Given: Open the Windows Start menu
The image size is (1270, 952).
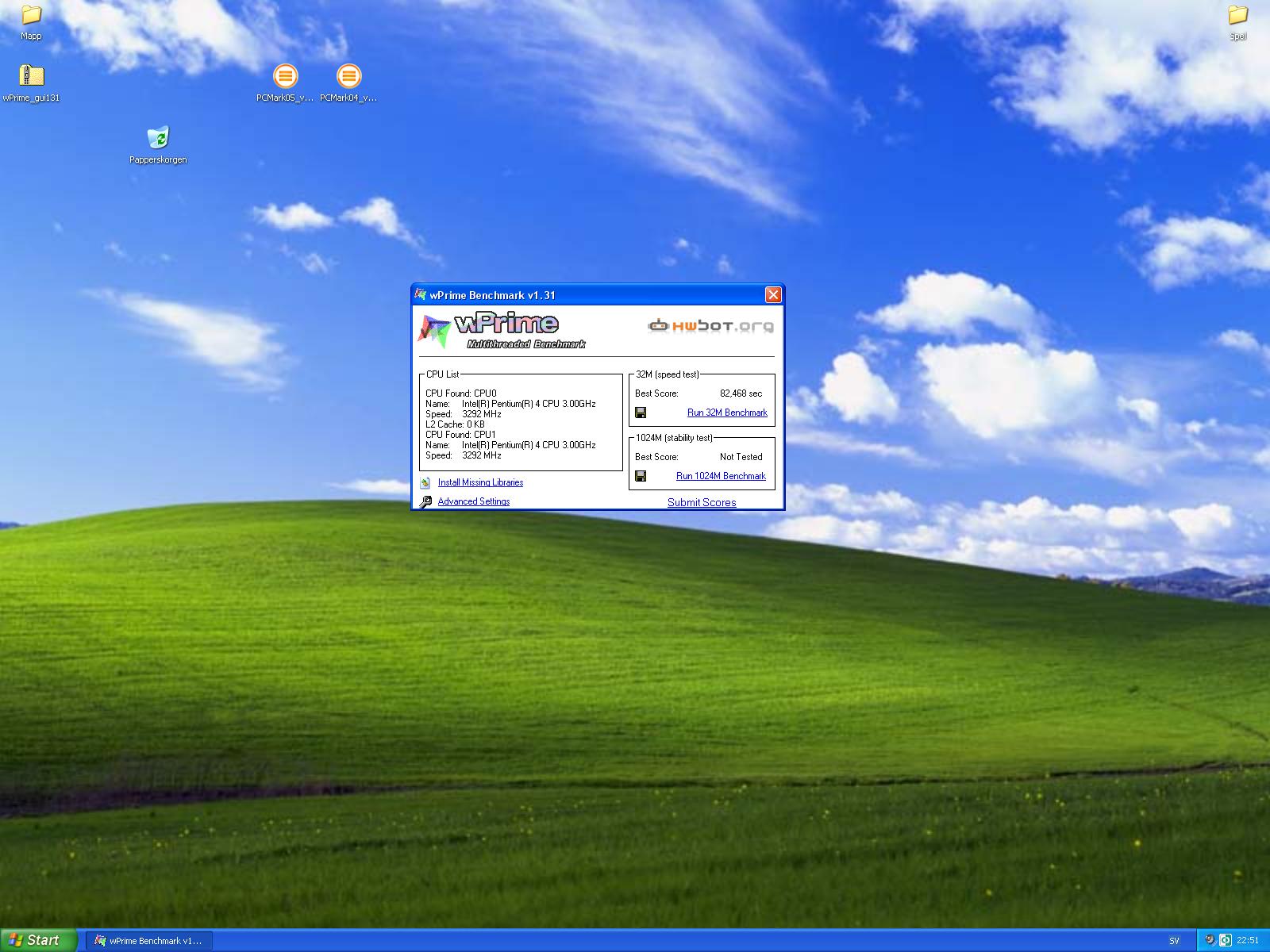Looking at the screenshot, I should [38, 940].
